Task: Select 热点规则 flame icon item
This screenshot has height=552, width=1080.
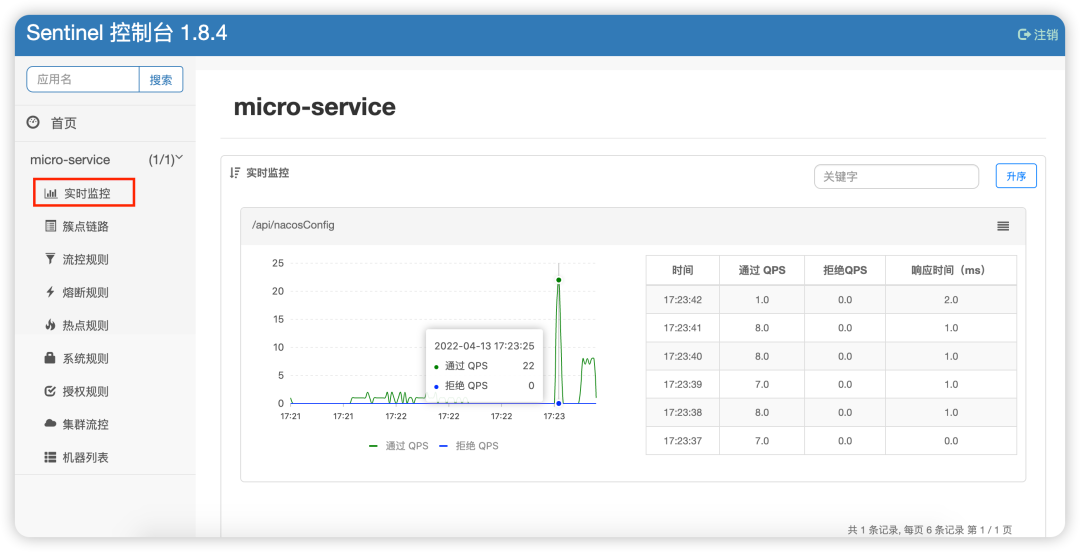Action: coord(76,326)
